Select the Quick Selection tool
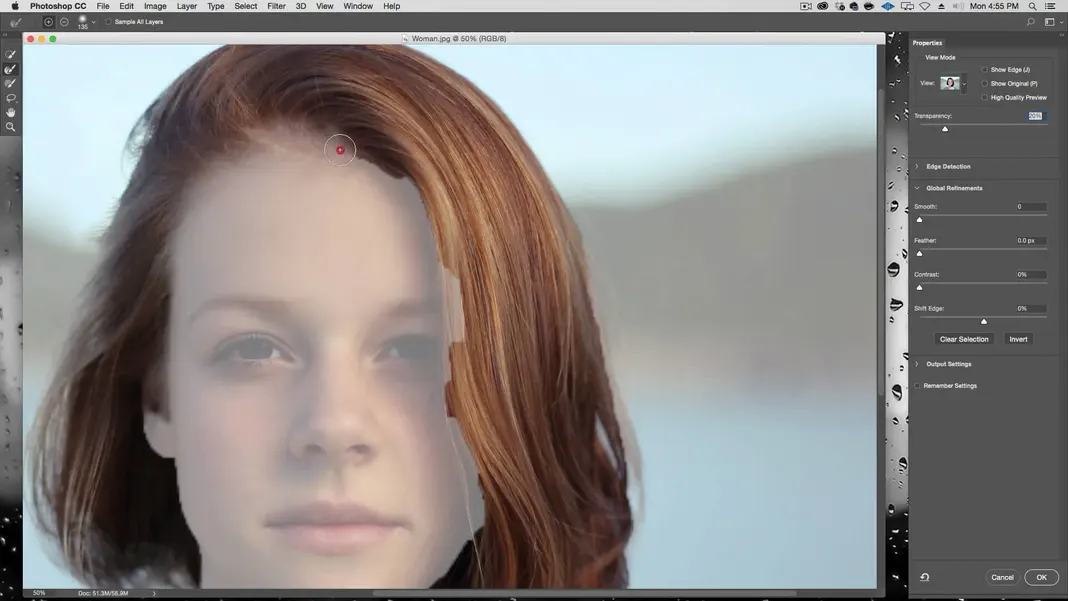 (x=10, y=55)
